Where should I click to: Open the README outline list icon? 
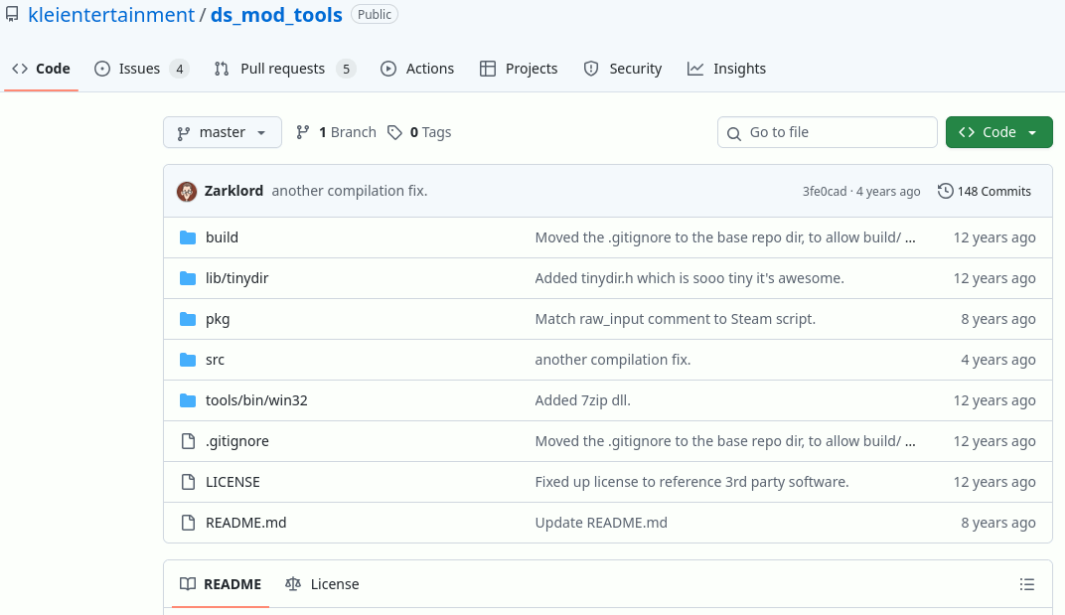click(1026, 584)
